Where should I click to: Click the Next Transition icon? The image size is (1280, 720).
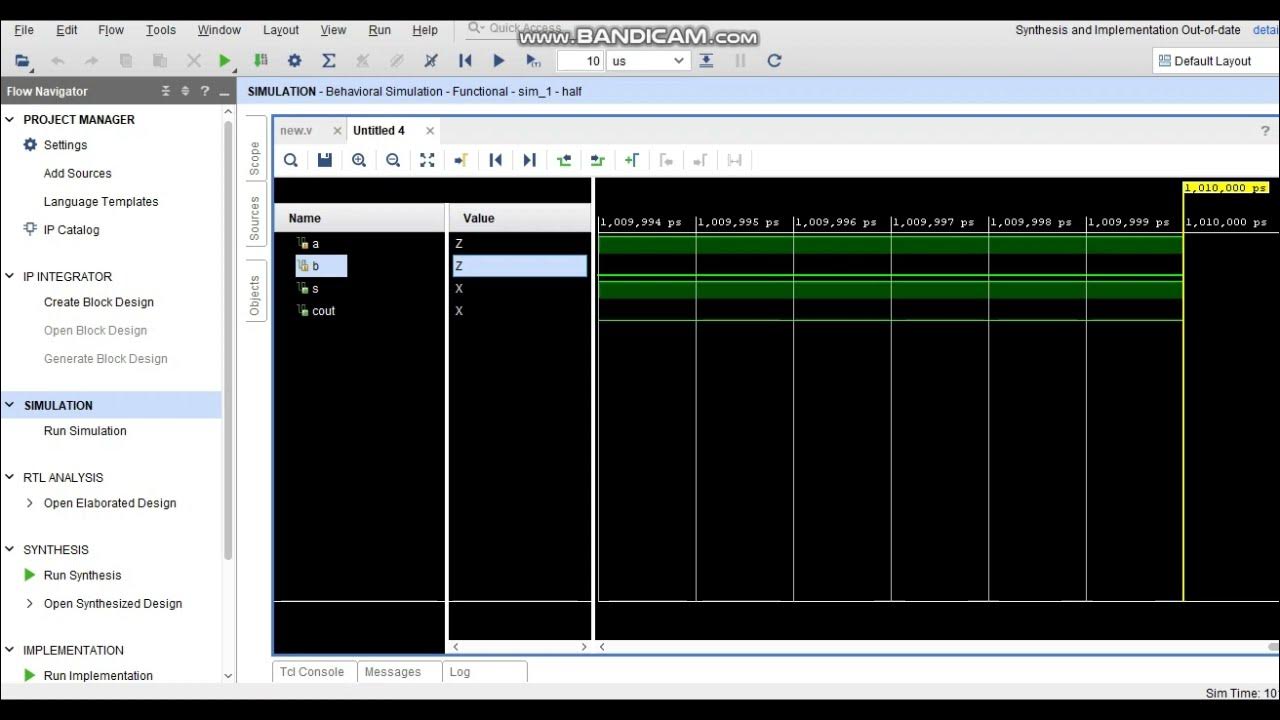(x=598, y=160)
